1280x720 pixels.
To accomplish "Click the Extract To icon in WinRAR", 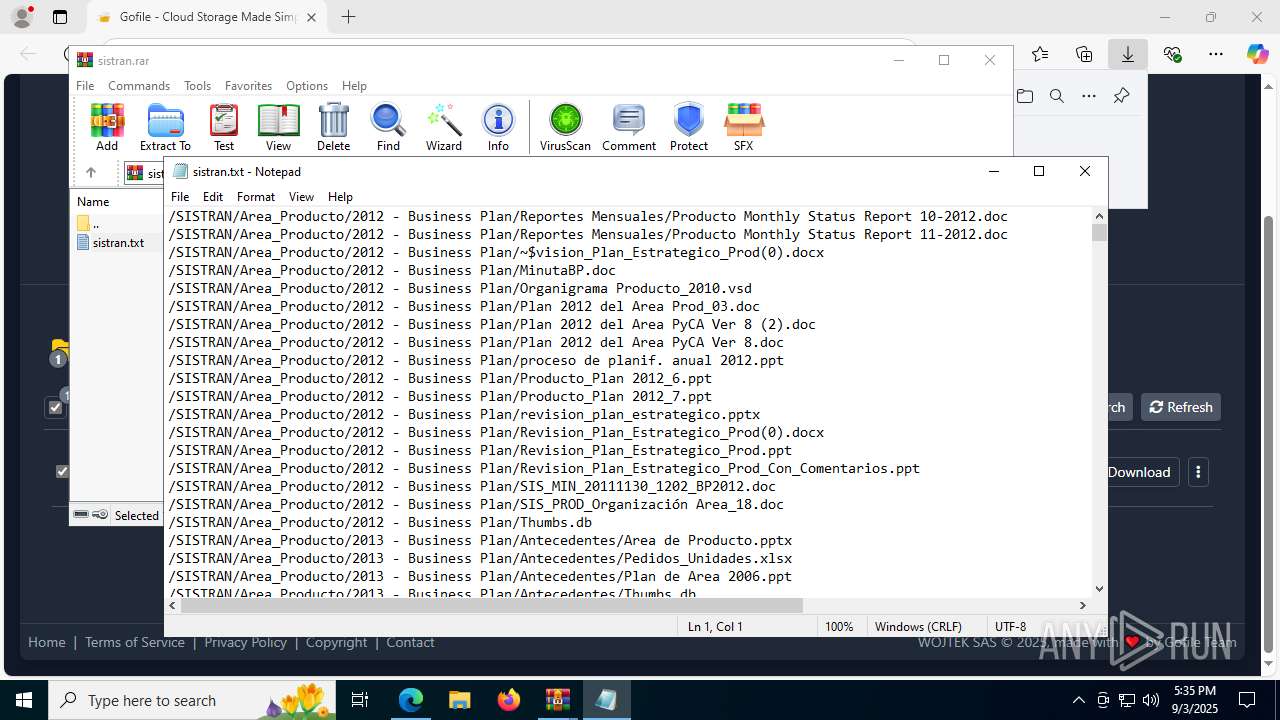I will (x=165, y=127).
